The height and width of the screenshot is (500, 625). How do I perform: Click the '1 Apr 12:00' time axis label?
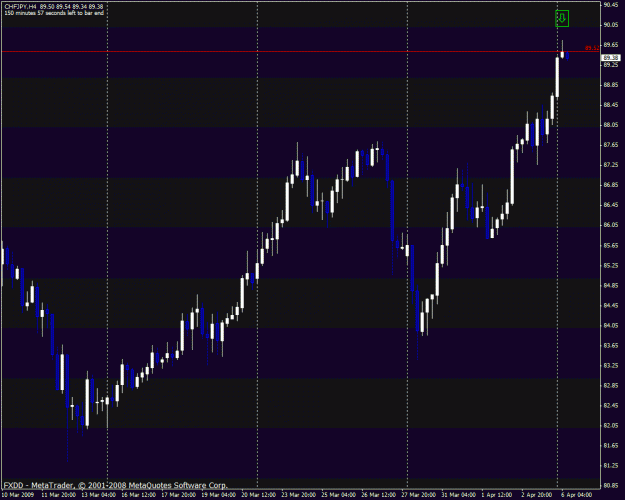[x=497, y=495]
